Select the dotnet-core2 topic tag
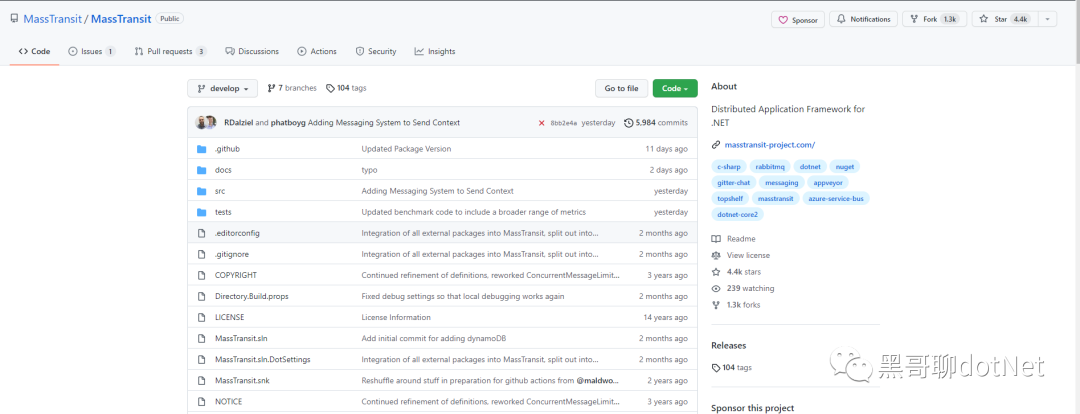The width and height of the screenshot is (1080, 414). (737, 214)
